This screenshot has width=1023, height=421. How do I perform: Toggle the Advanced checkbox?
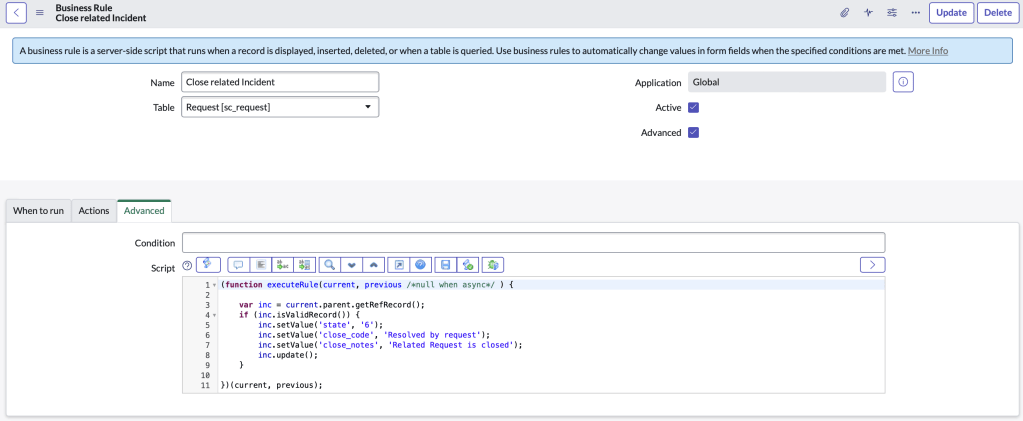(693, 132)
